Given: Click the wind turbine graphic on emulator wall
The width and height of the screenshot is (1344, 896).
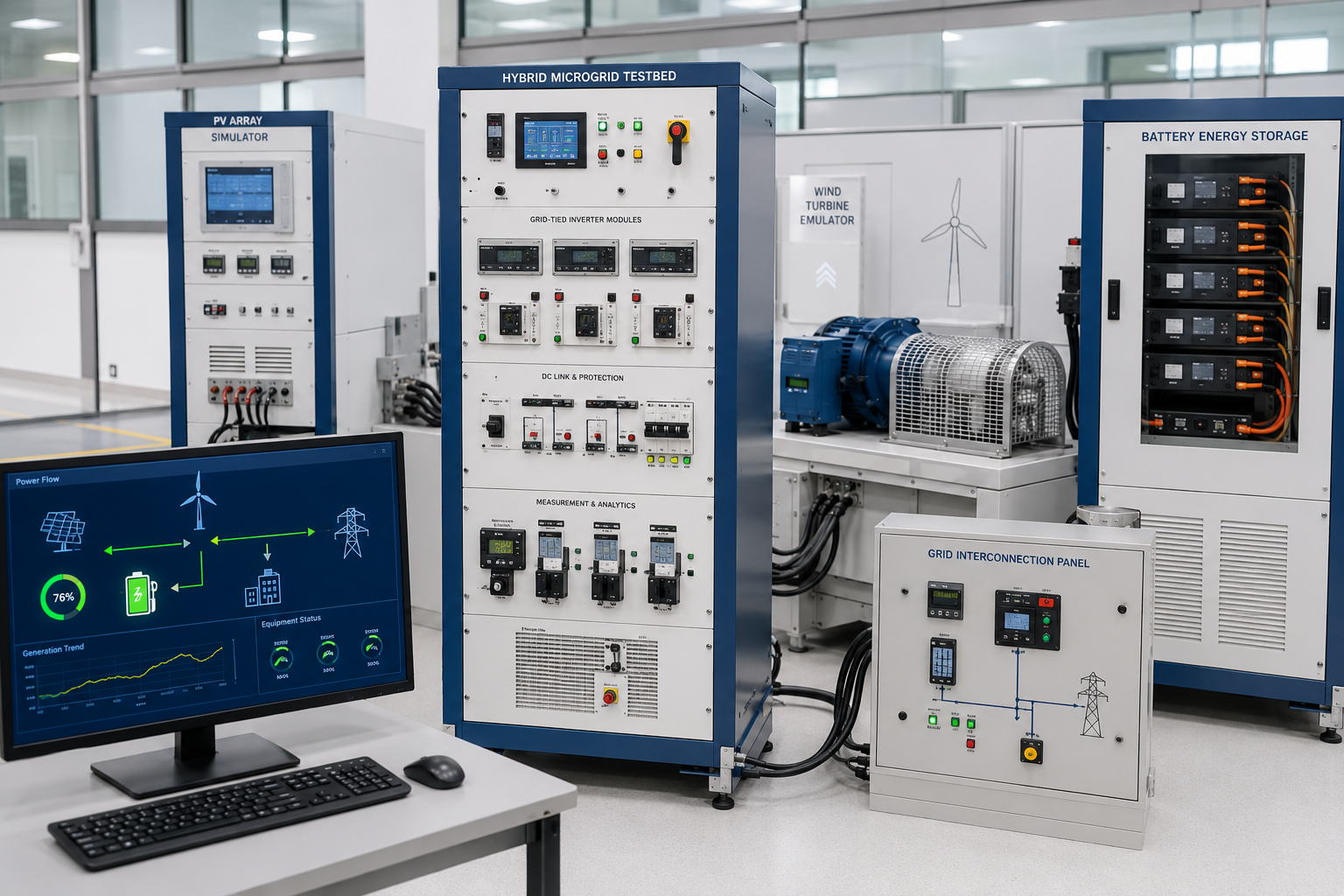Looking at the screenshot, I should (x=954, y=242).
